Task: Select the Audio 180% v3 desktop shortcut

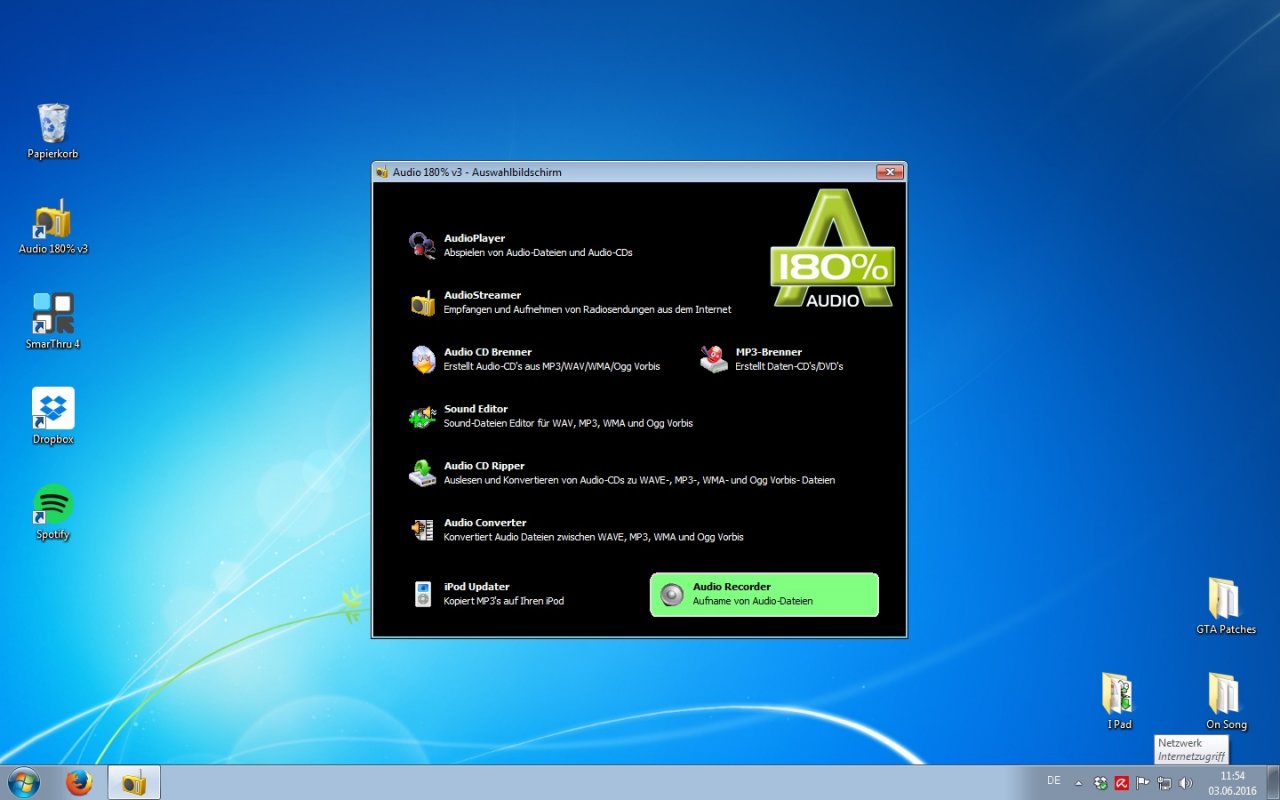Action: click(53, 226)
